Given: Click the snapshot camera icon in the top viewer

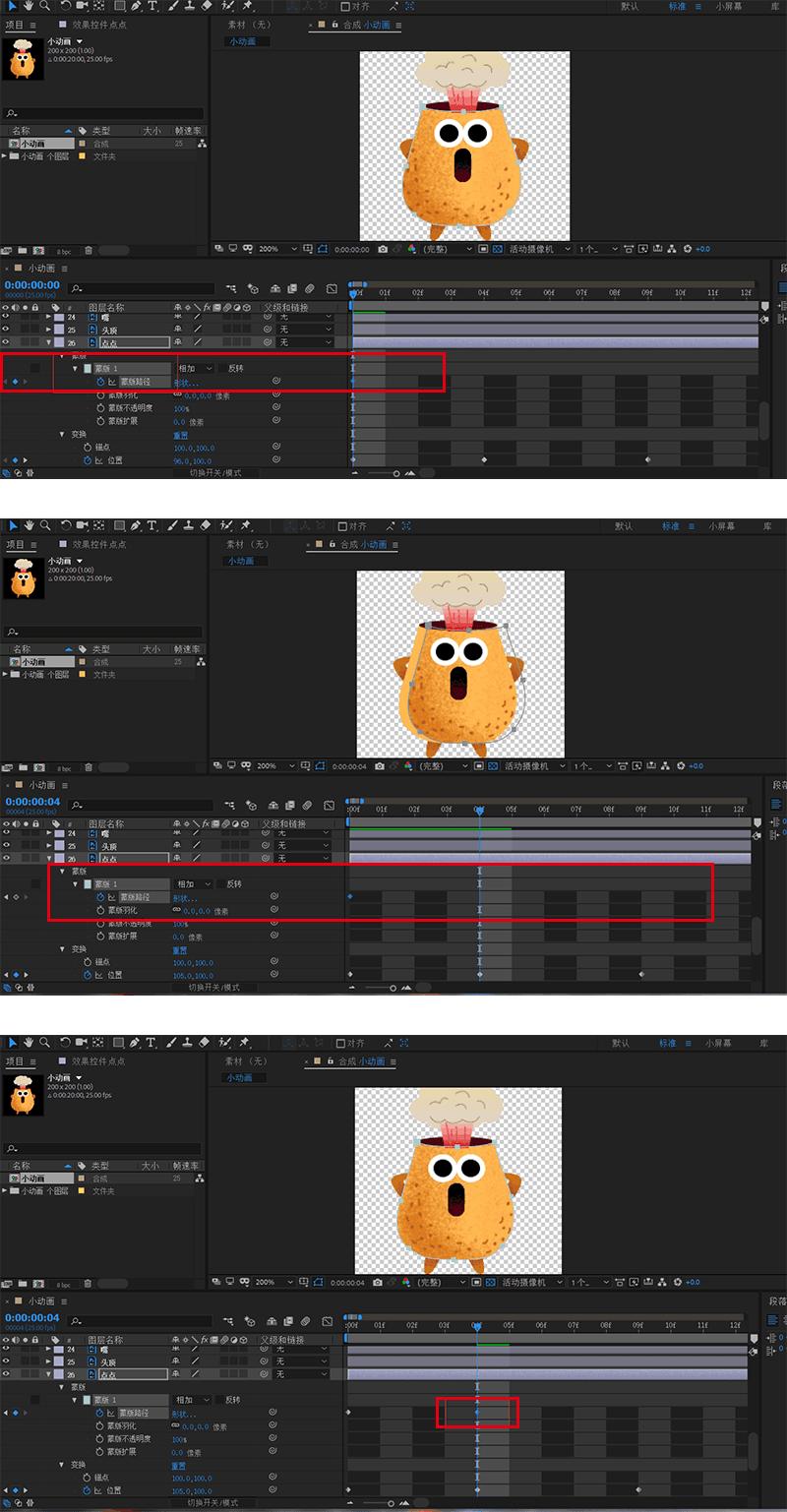Looking at the screenshot, I should pyautogui.click(x=383, y=250).
